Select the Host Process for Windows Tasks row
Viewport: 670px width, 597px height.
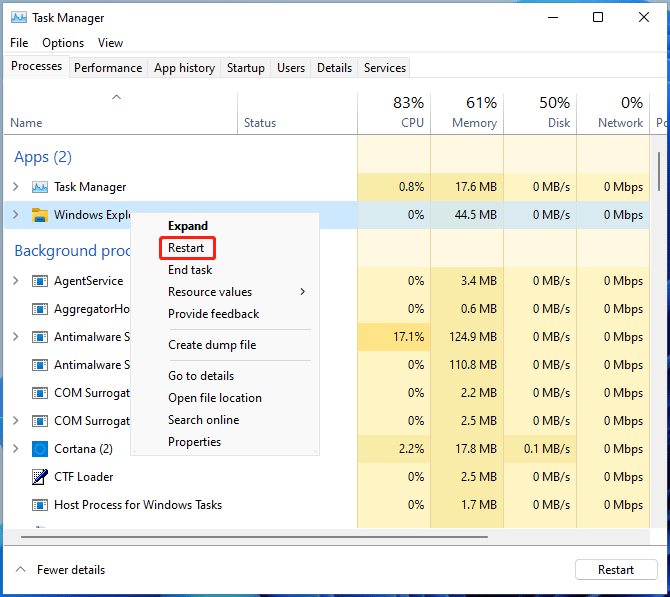click(x=327, y=505)
